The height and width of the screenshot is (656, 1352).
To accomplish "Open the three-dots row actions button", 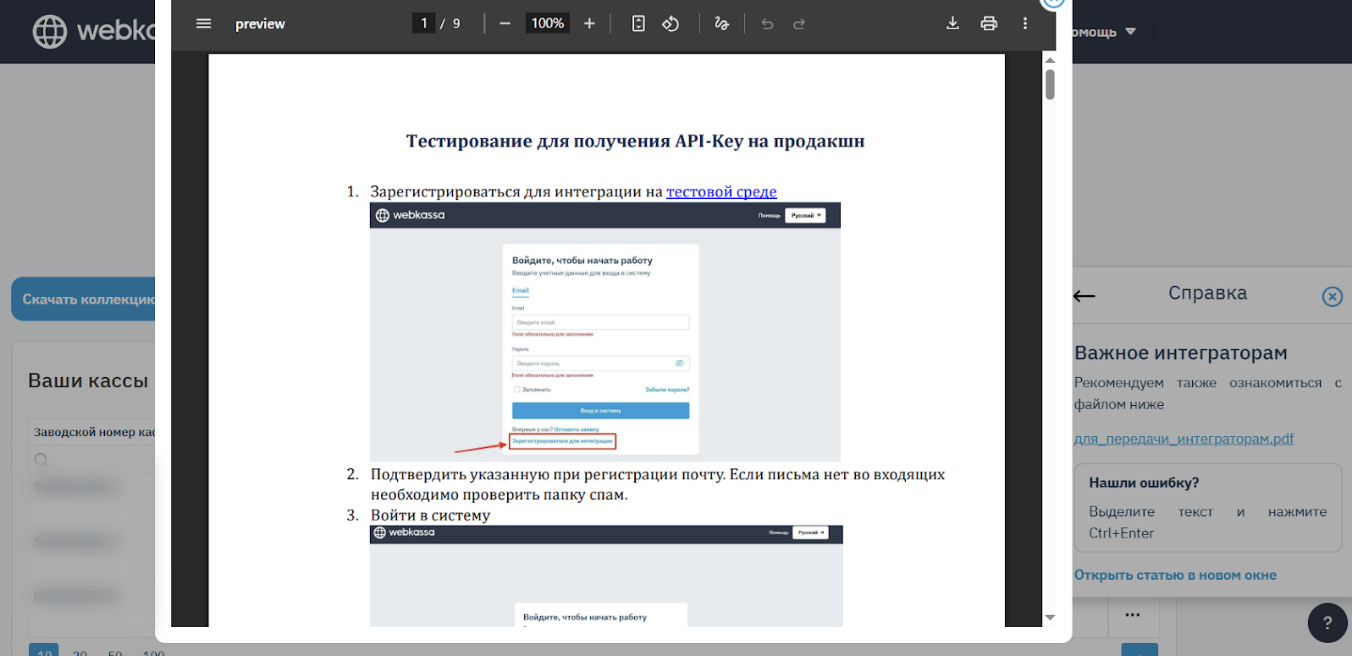I will [1132, 614].
